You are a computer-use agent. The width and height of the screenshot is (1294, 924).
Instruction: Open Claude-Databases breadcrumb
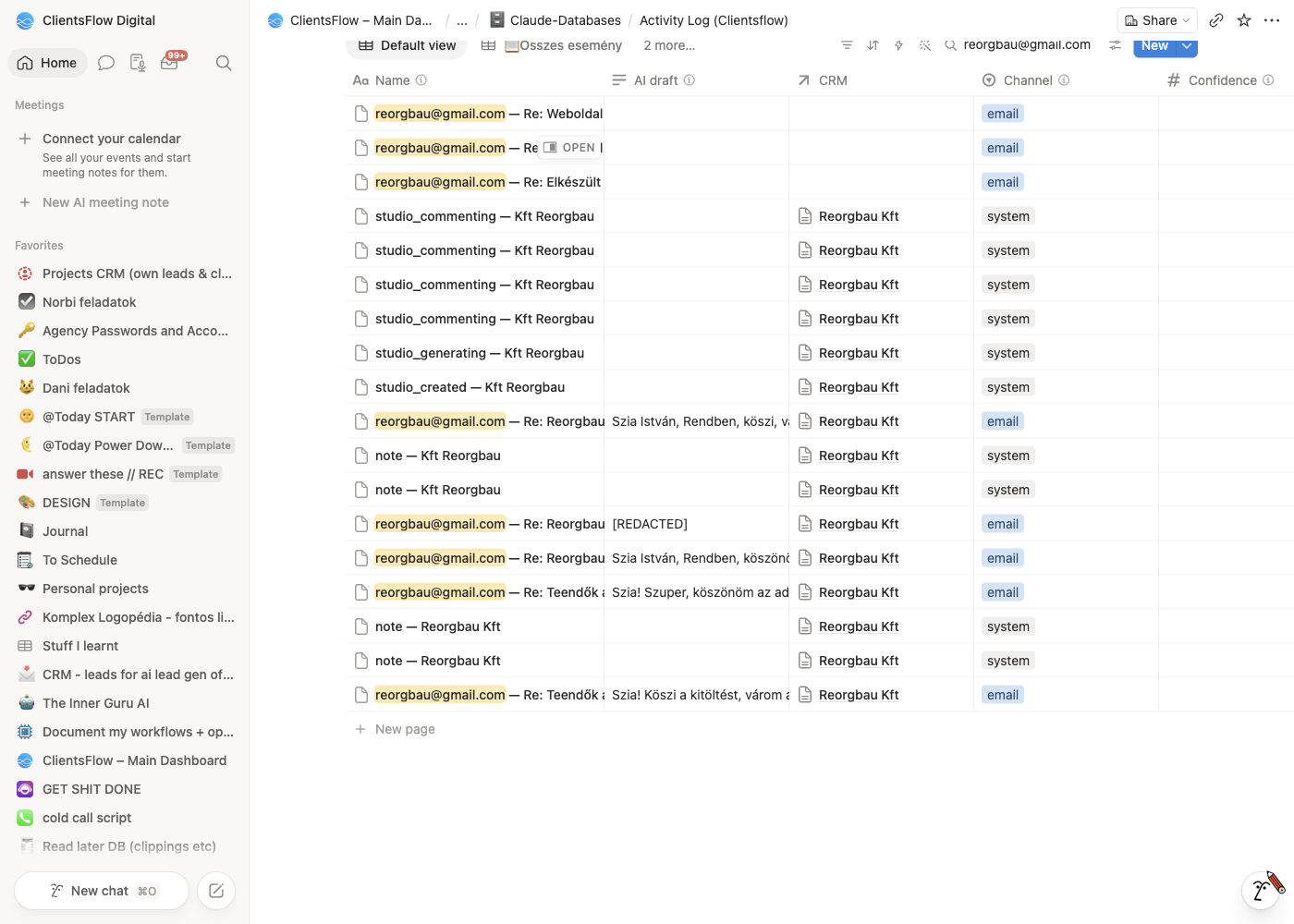[x=555, y=20]
